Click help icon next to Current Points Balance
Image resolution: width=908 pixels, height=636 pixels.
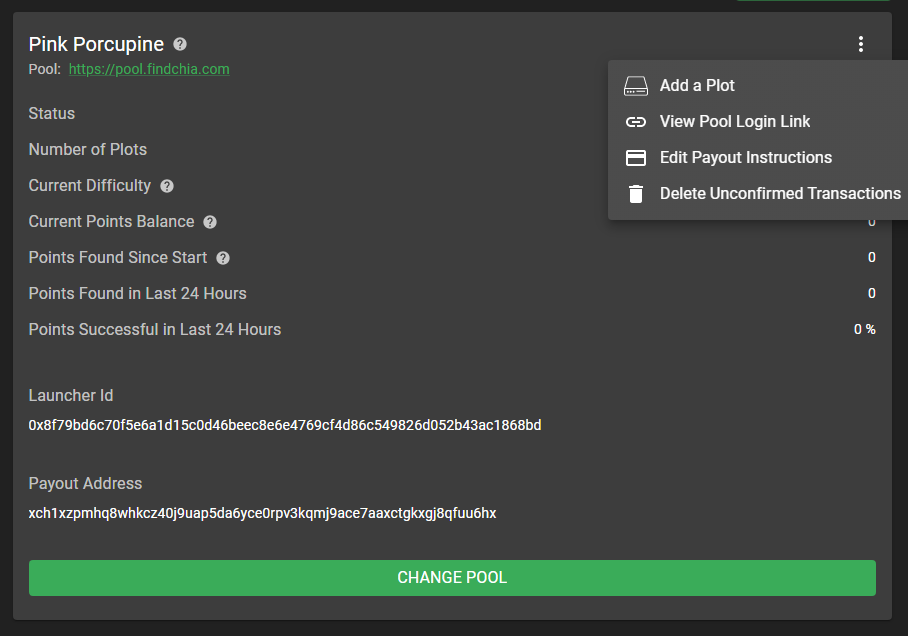pyautogui.click(x=210, y=222)
